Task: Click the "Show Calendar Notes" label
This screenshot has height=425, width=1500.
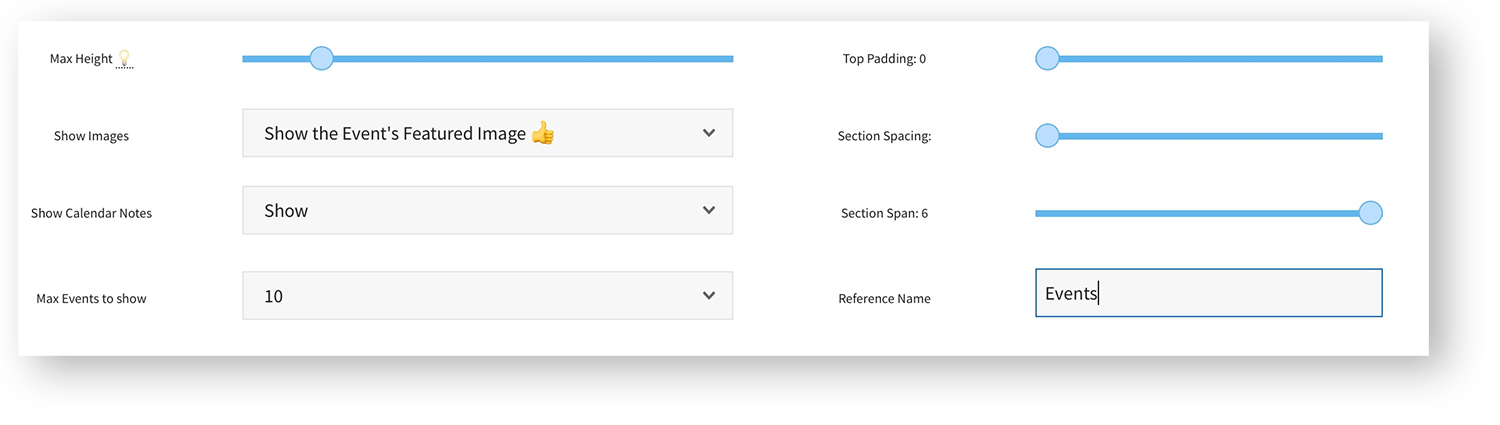Action: [x=91, y=213]
